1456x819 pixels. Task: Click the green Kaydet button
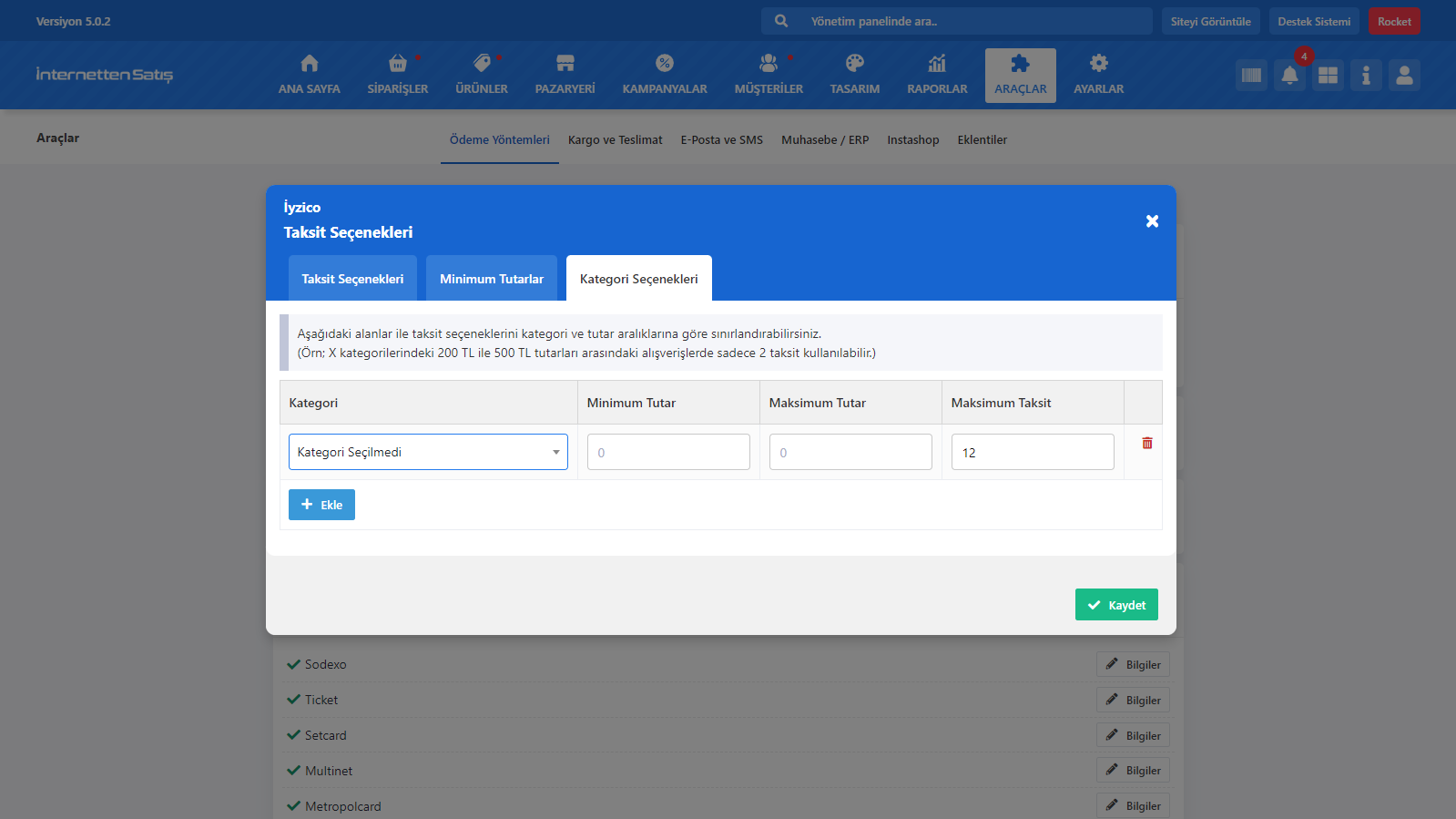[x=1115, y=605]
